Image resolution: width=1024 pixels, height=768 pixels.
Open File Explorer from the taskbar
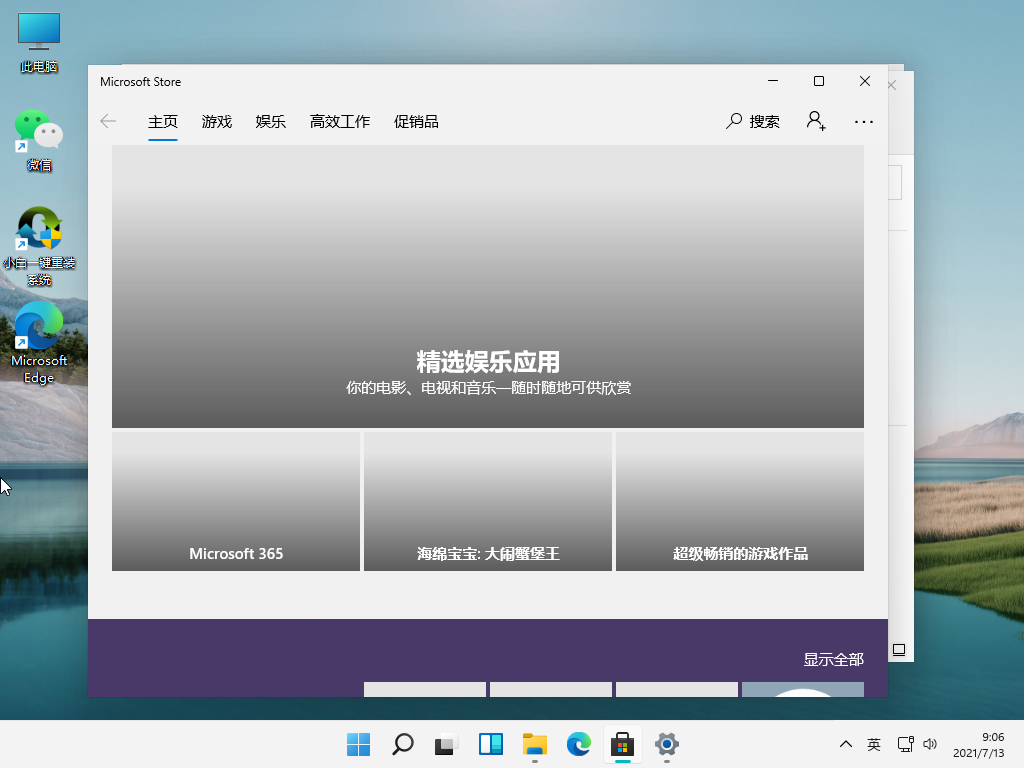(x=534, y=745)
